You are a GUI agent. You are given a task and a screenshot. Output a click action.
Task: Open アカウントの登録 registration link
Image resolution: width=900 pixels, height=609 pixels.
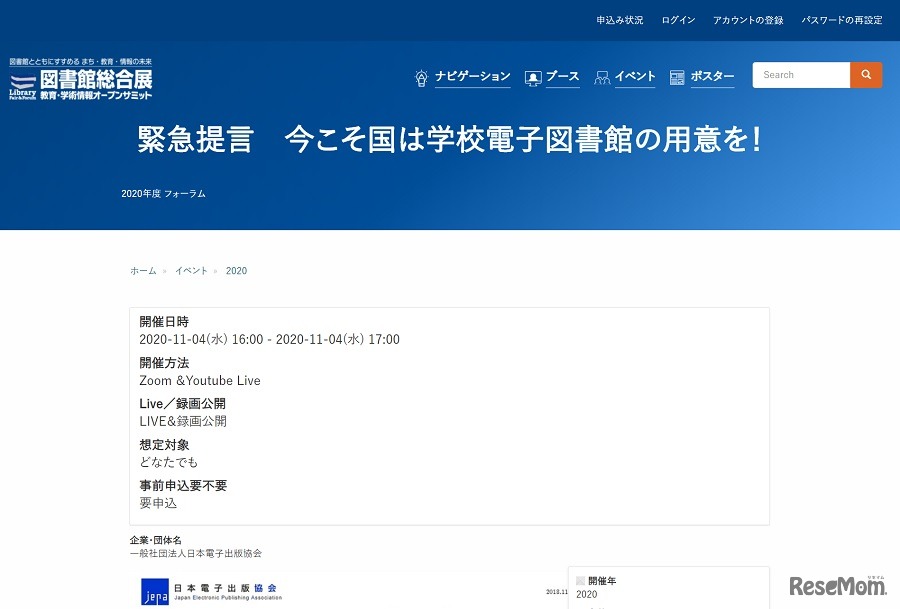[748, 18]
